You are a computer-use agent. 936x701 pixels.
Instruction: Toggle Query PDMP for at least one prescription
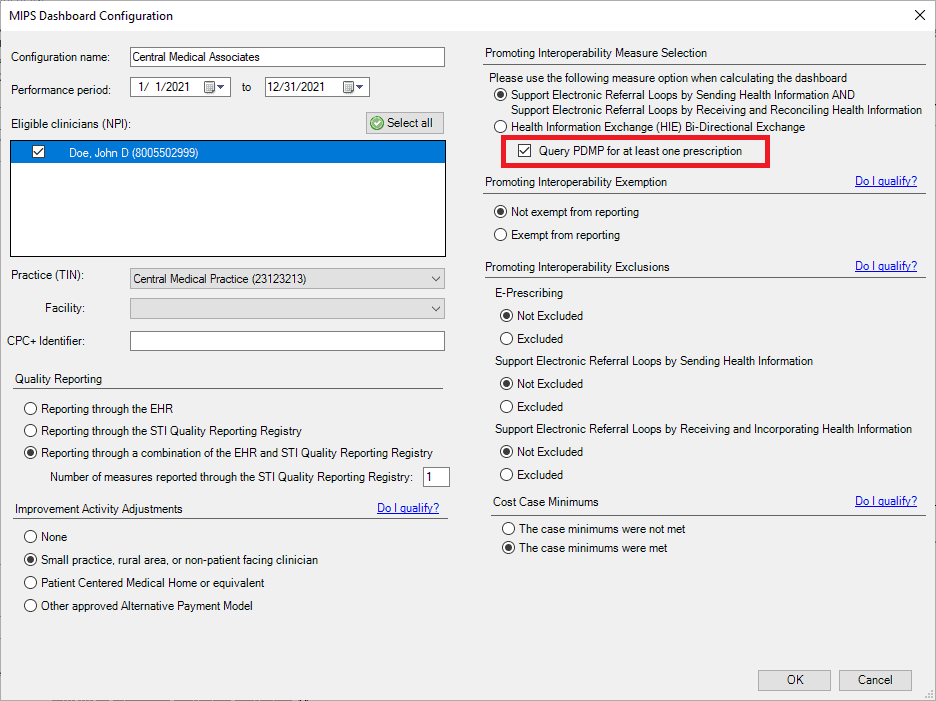pyautogui.click(x=524, y=151)
